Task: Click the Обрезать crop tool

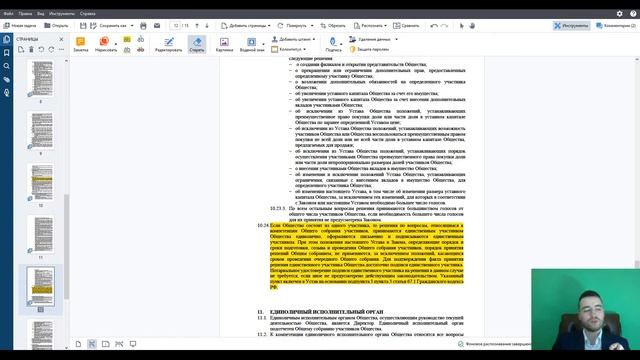Action: coord(333,26)
